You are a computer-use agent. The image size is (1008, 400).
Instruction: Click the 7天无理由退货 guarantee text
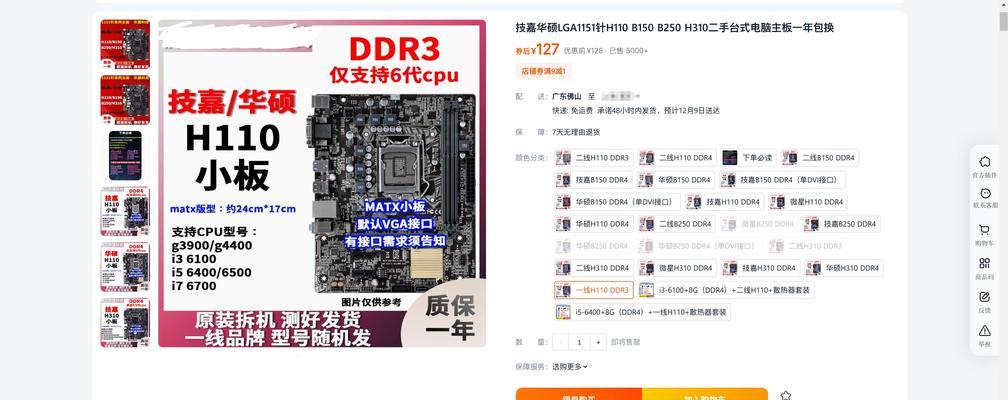click(x=575, y=132)
